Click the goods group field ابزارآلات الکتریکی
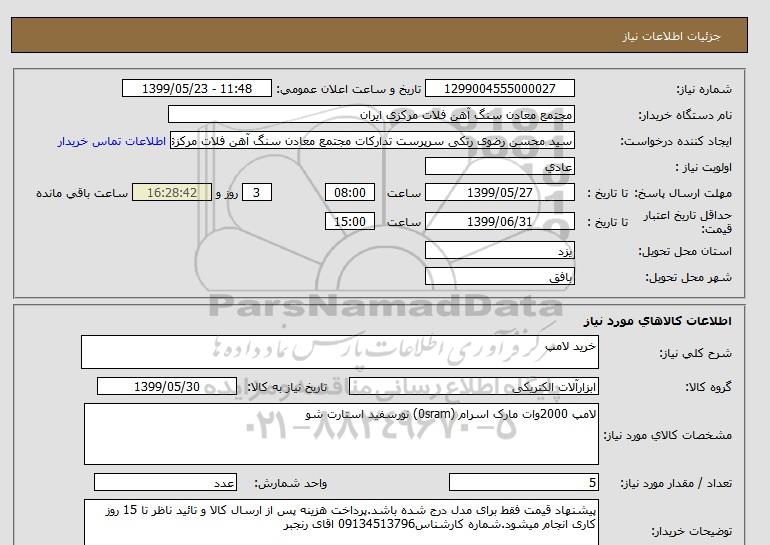The image size is (770, 545). (474, 386)
